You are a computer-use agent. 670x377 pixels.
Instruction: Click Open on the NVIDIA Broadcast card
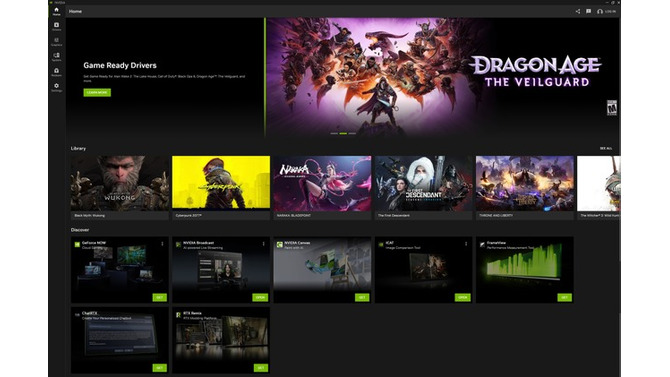(x=260, y=297)
